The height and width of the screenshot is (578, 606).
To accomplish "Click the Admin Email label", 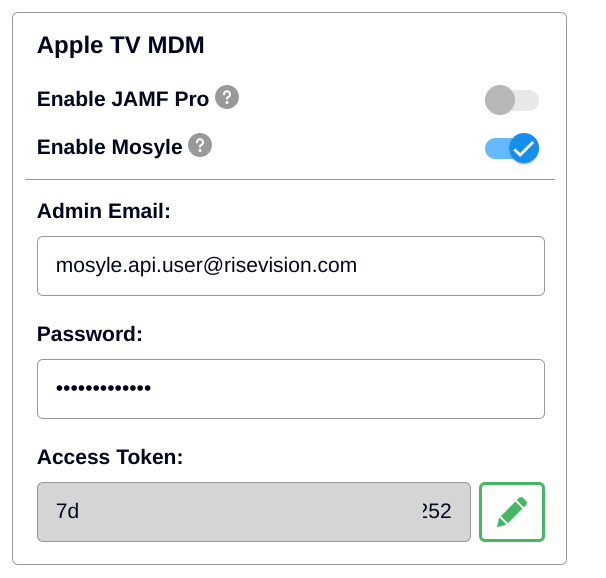I will pos(104,211).
